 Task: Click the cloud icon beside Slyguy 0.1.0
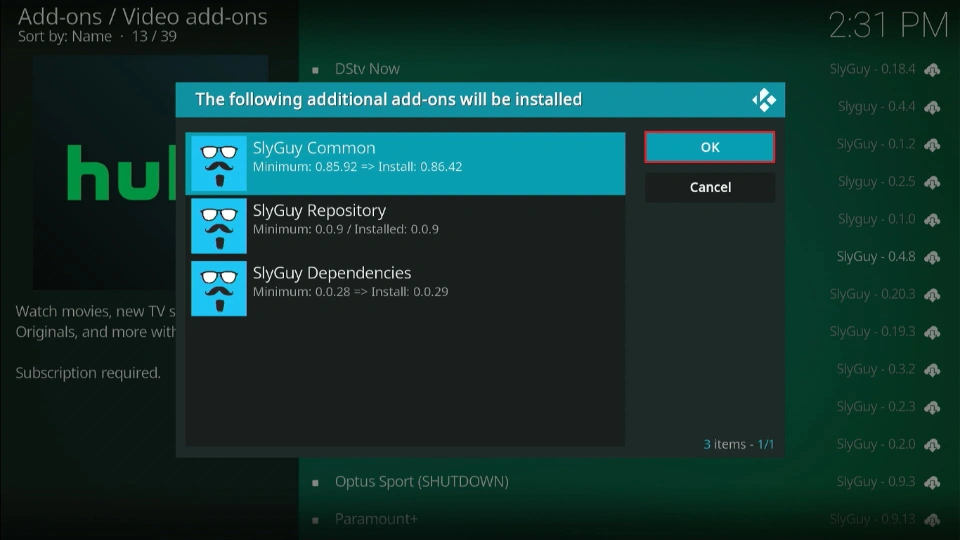tap(932, 220)
